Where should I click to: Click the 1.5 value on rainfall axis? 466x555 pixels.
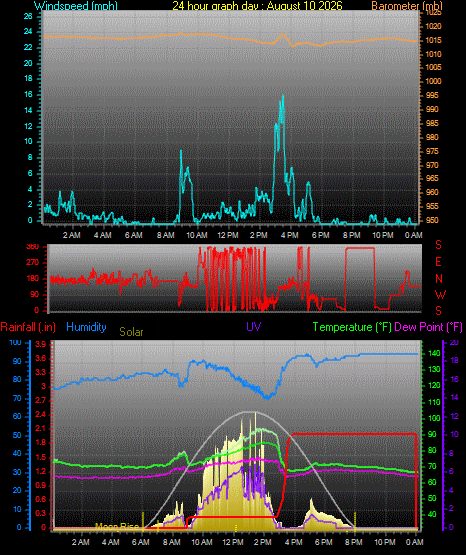(x=41, y=457)
